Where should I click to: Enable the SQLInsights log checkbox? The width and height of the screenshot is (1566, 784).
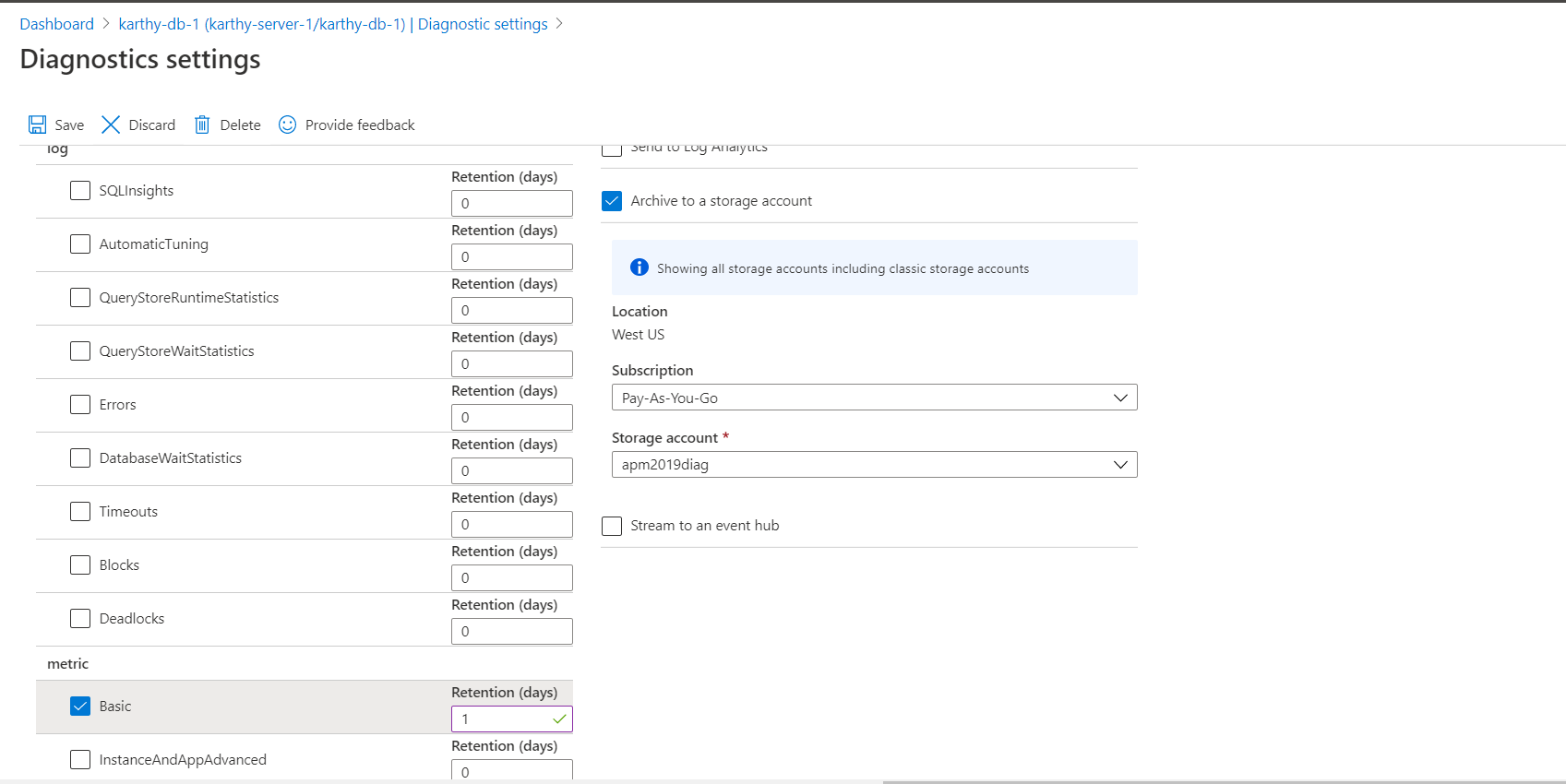click(x=80, y=191)
